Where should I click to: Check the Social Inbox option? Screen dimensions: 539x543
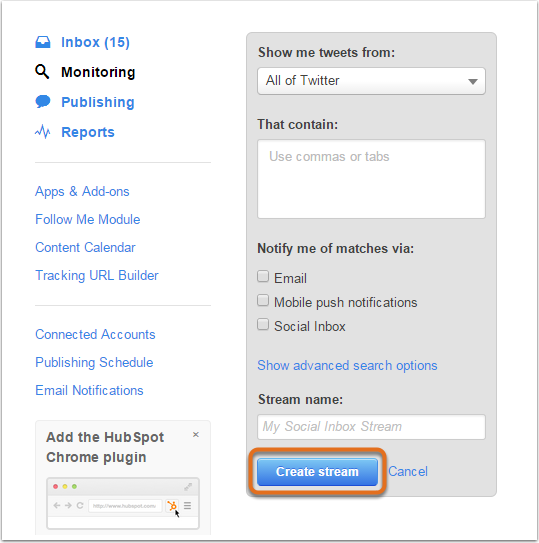pos(263,324)
